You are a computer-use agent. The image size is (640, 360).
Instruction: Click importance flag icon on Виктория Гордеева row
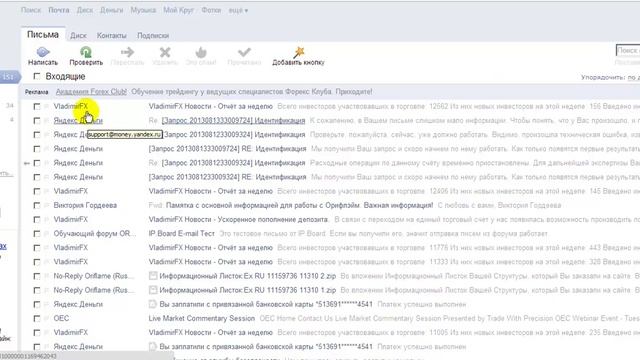[x=47, y=205]
